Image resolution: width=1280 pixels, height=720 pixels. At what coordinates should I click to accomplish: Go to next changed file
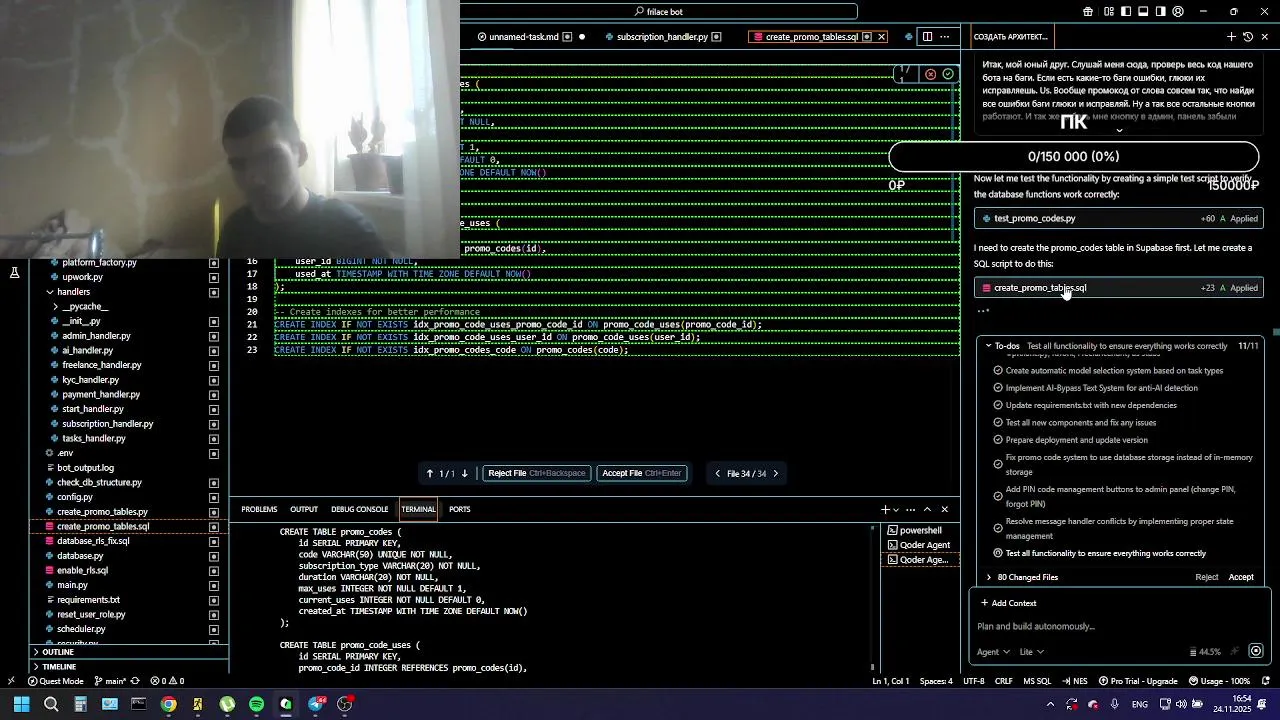tap(775, 474)
